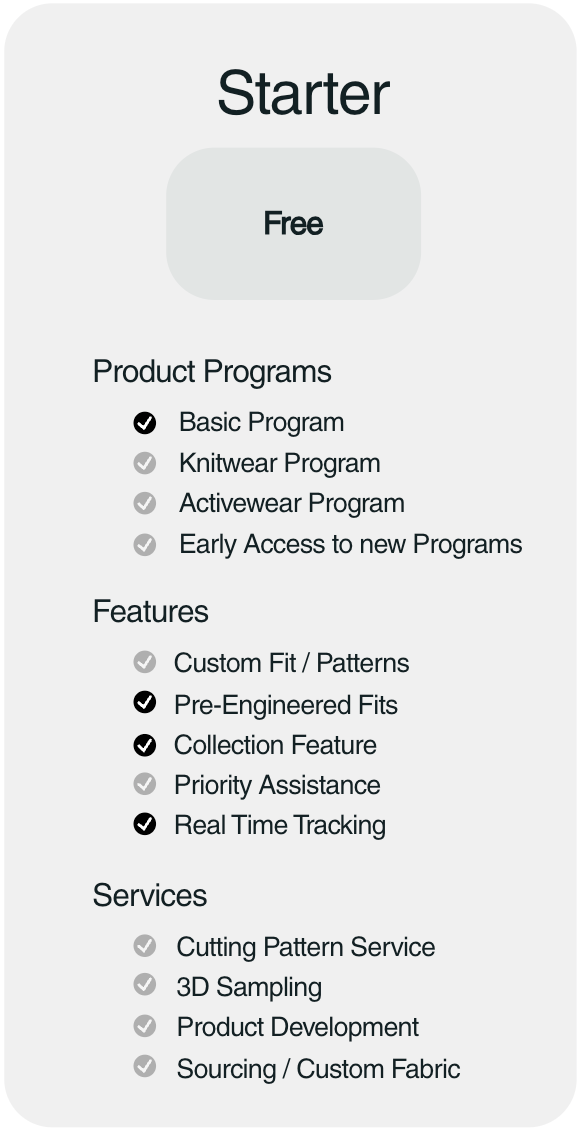Click the 3D Sampling text label
This screenshot has width=582, height=1134.
pyautogui.click(x=249, y=987)
